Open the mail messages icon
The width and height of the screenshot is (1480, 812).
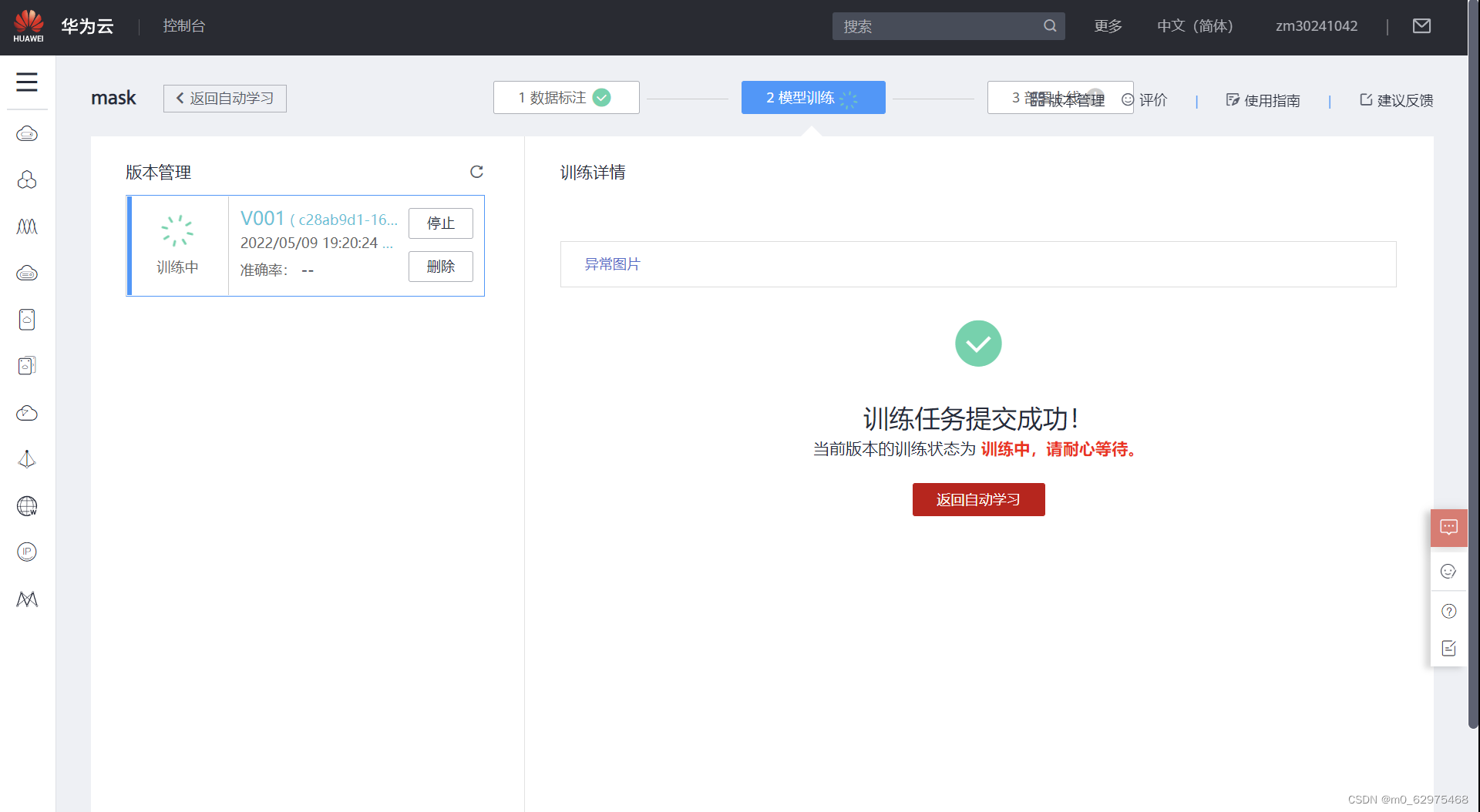pos(1421,26)
